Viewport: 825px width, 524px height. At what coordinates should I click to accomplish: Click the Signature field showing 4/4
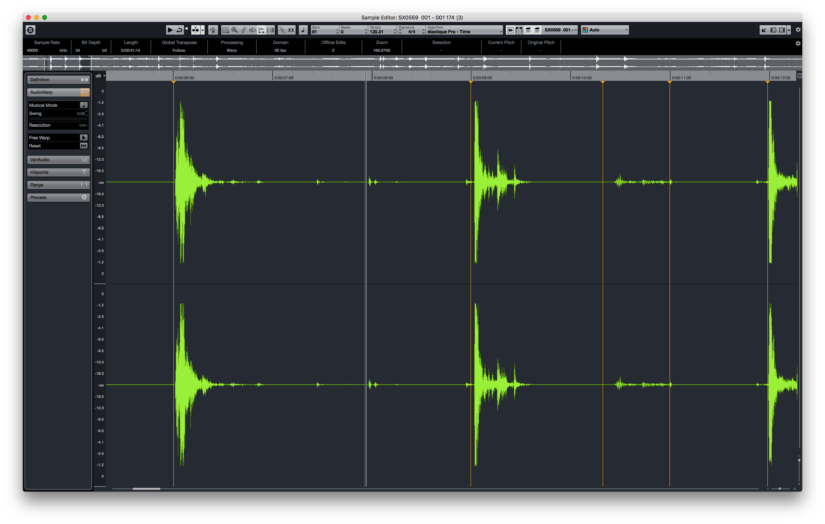(x=410, y=32)
